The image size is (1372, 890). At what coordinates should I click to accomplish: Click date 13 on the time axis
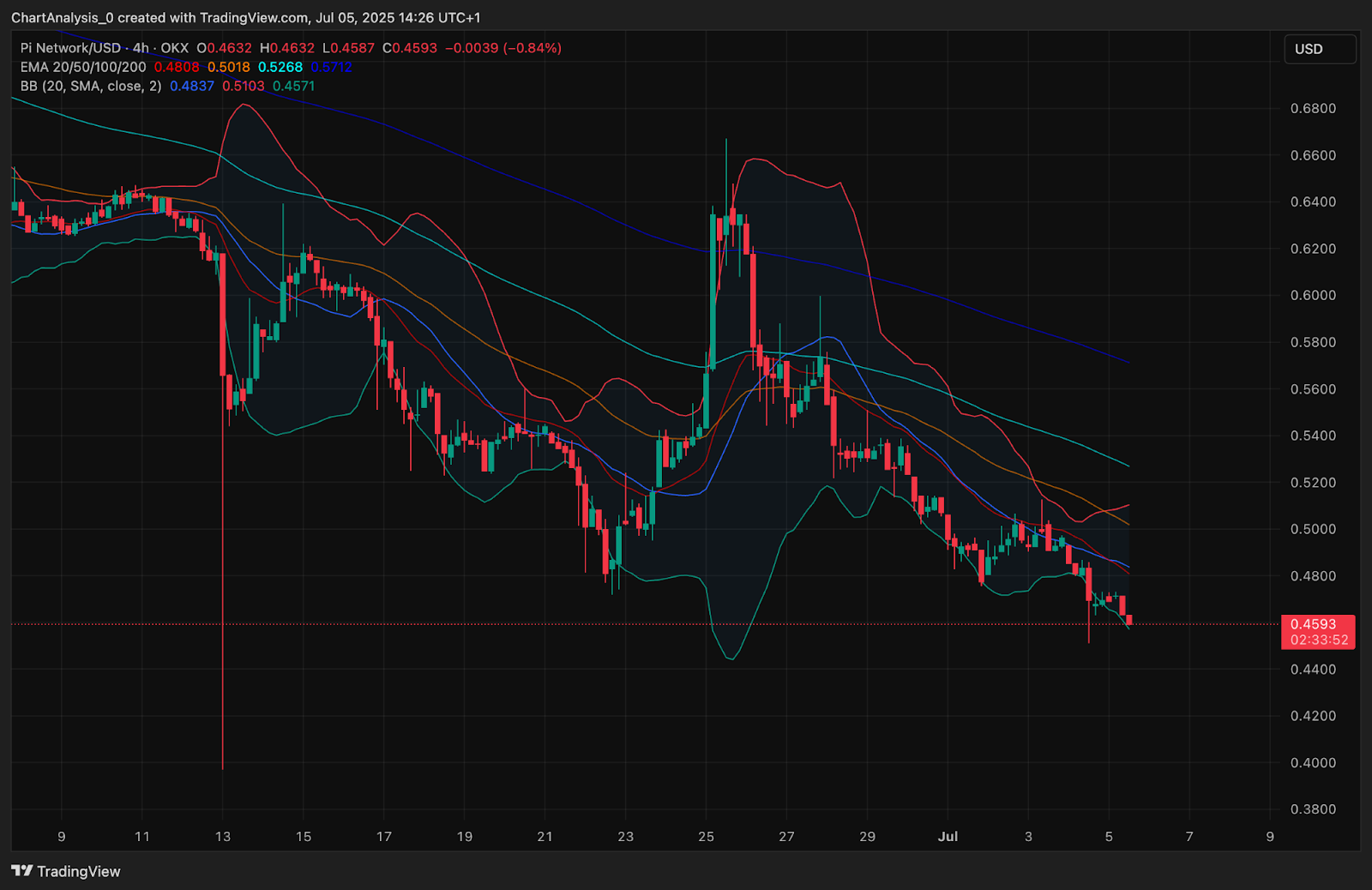[x=223, y=836]
